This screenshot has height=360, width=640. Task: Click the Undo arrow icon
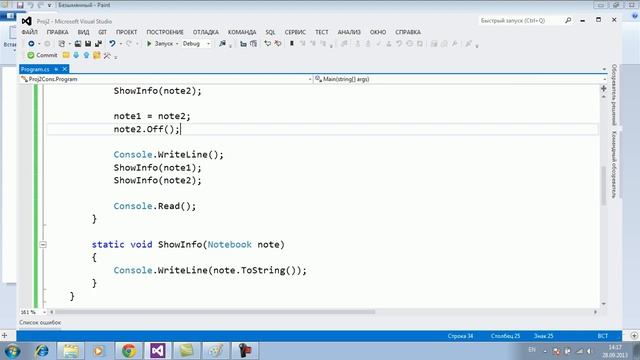(112, 44)
